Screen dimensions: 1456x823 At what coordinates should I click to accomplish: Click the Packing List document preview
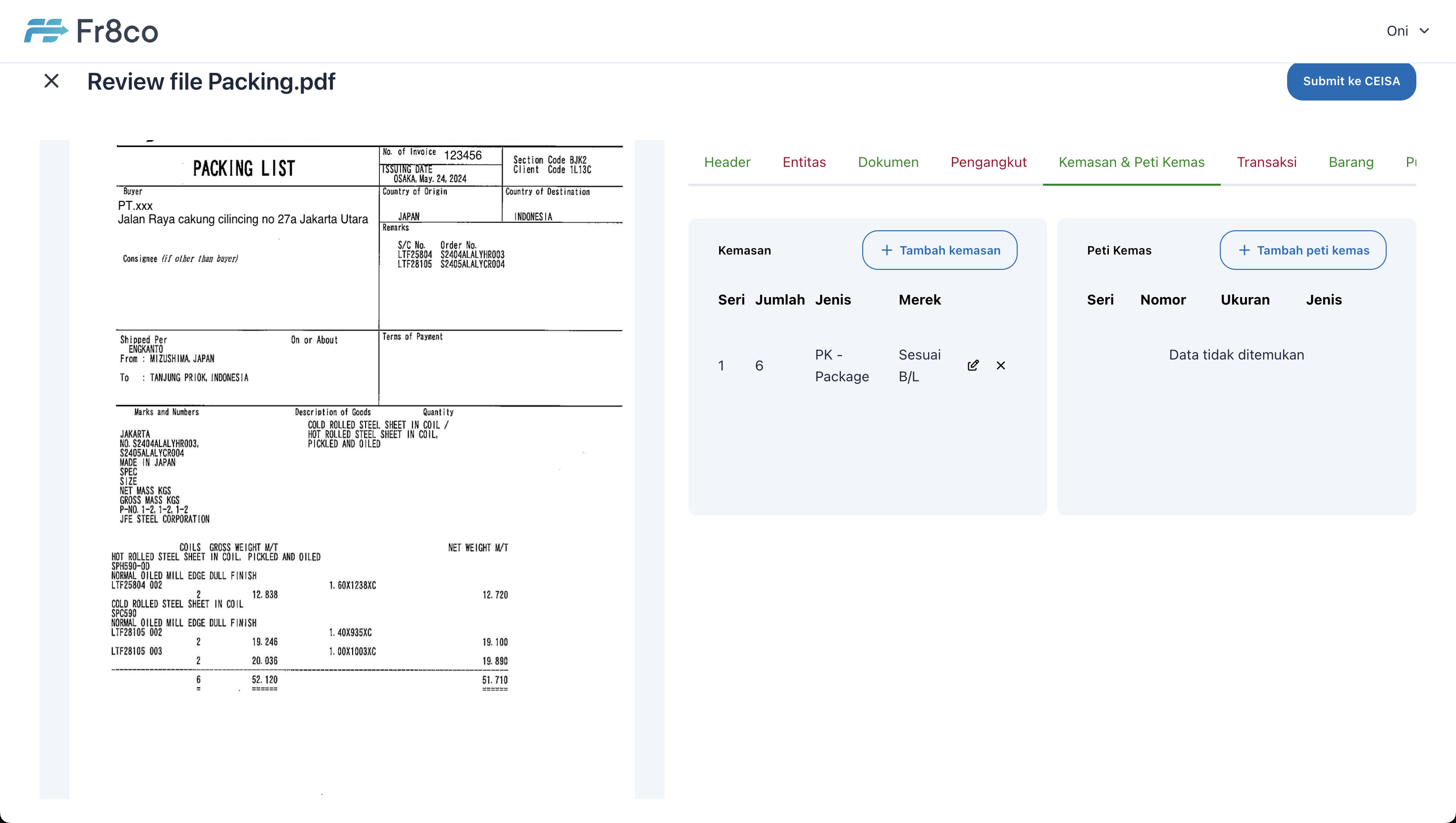[352, 469]
